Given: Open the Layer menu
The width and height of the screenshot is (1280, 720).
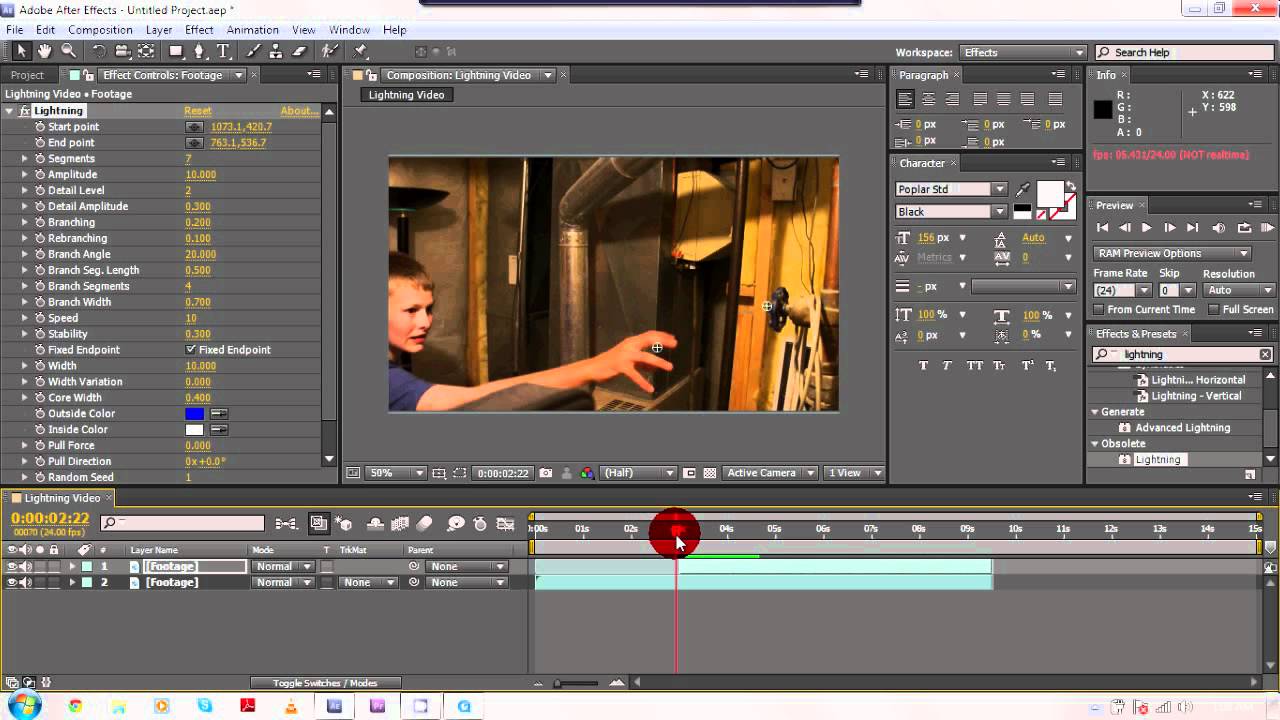Looking at the screenshot, I should point(159,30).
